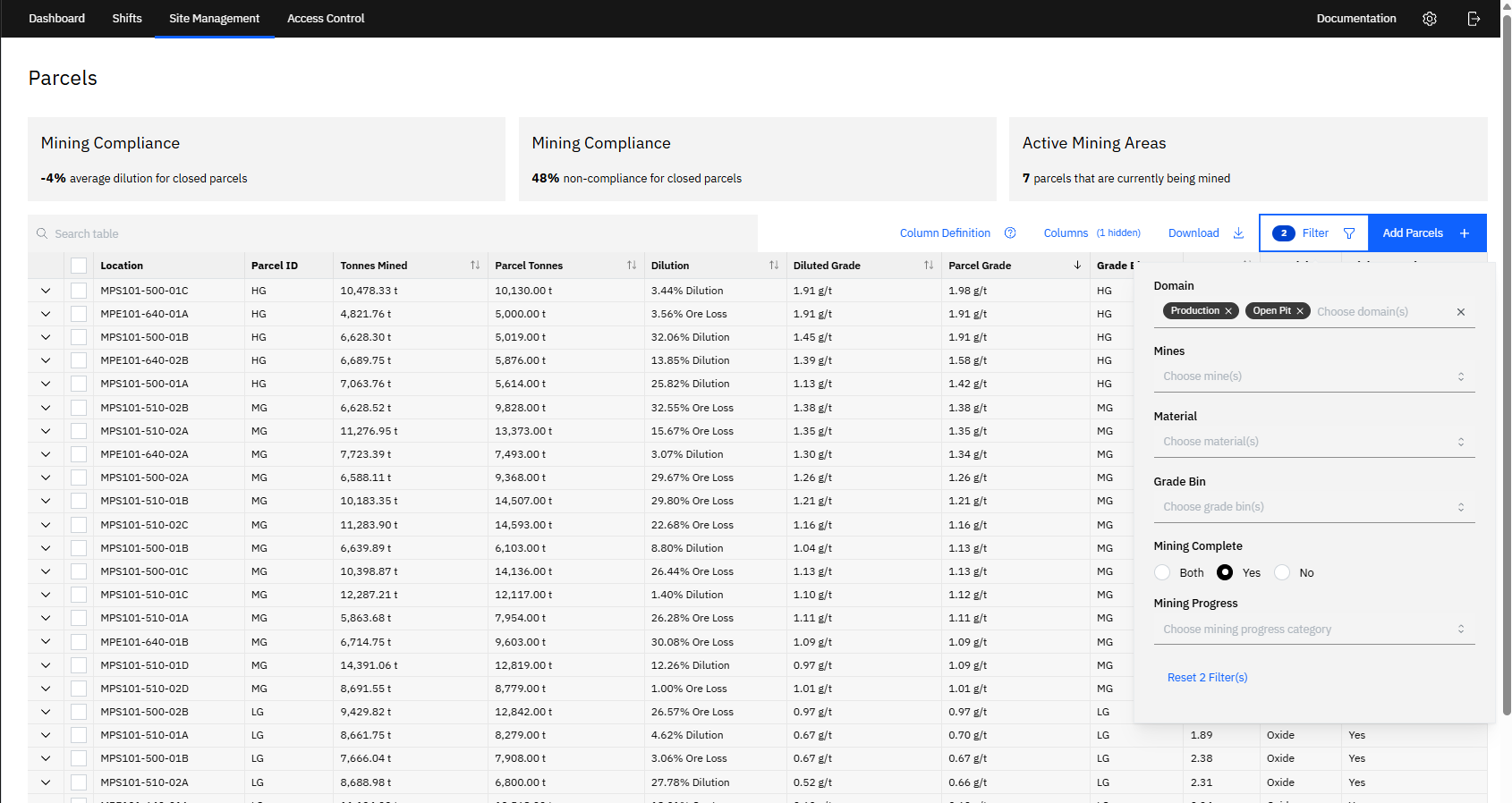Click the Column Definition help icon
This screenshot has width=1512, height=803.
coord(1010,233)
